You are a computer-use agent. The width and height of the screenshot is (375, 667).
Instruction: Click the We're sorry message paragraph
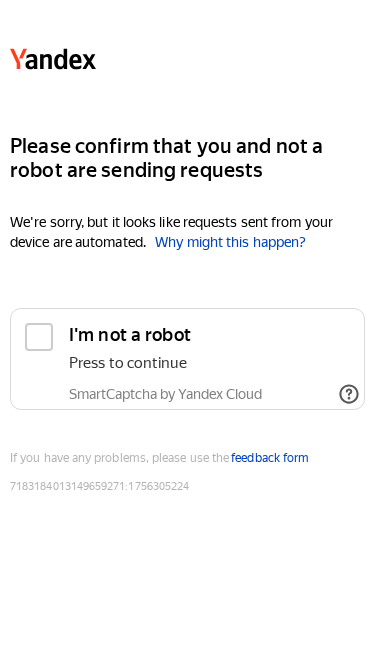[x=171, y=232]
